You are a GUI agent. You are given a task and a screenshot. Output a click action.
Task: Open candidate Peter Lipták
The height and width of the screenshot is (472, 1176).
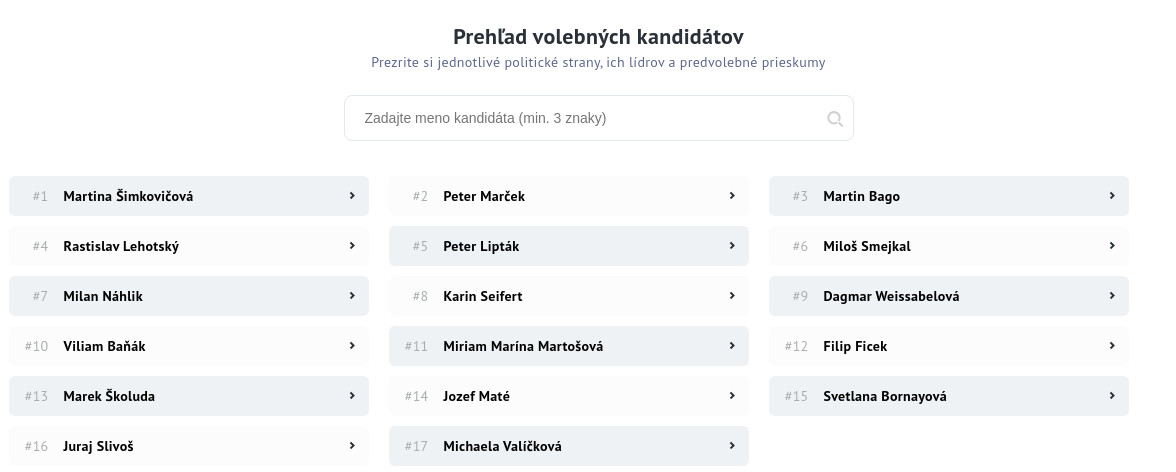pos(481,246)
